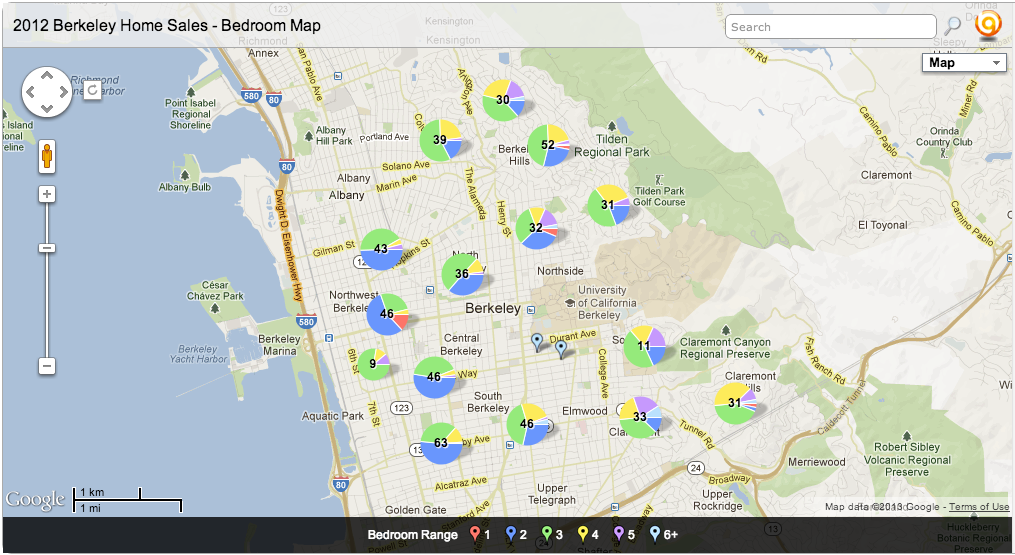Open the pie chart cluster labeled 36
1015x555 pixels.
click(x=462, y=274)
